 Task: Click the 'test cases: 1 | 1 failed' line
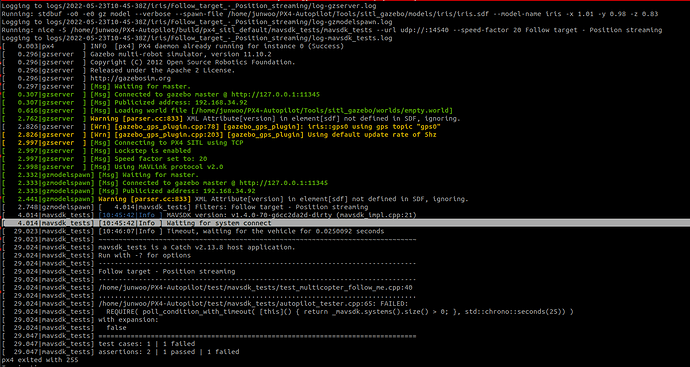[147, 344]
